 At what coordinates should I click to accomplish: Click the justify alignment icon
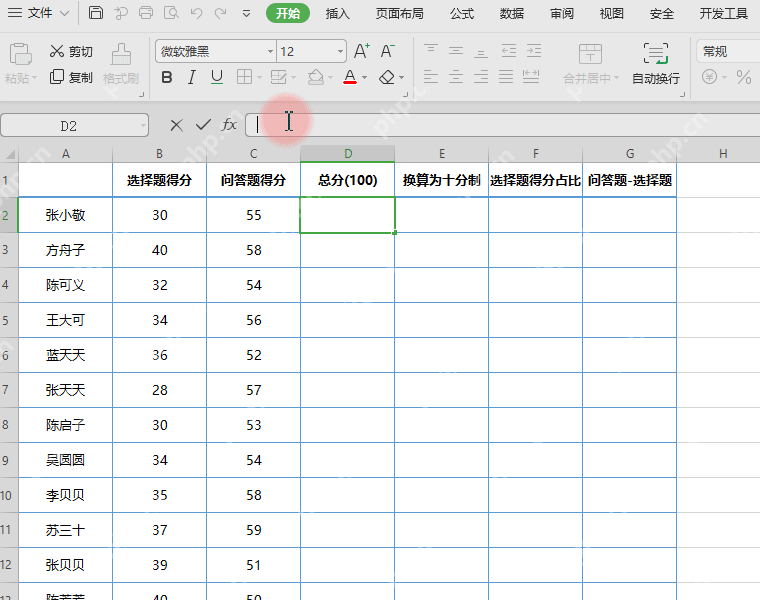click(x=506, y=77)
